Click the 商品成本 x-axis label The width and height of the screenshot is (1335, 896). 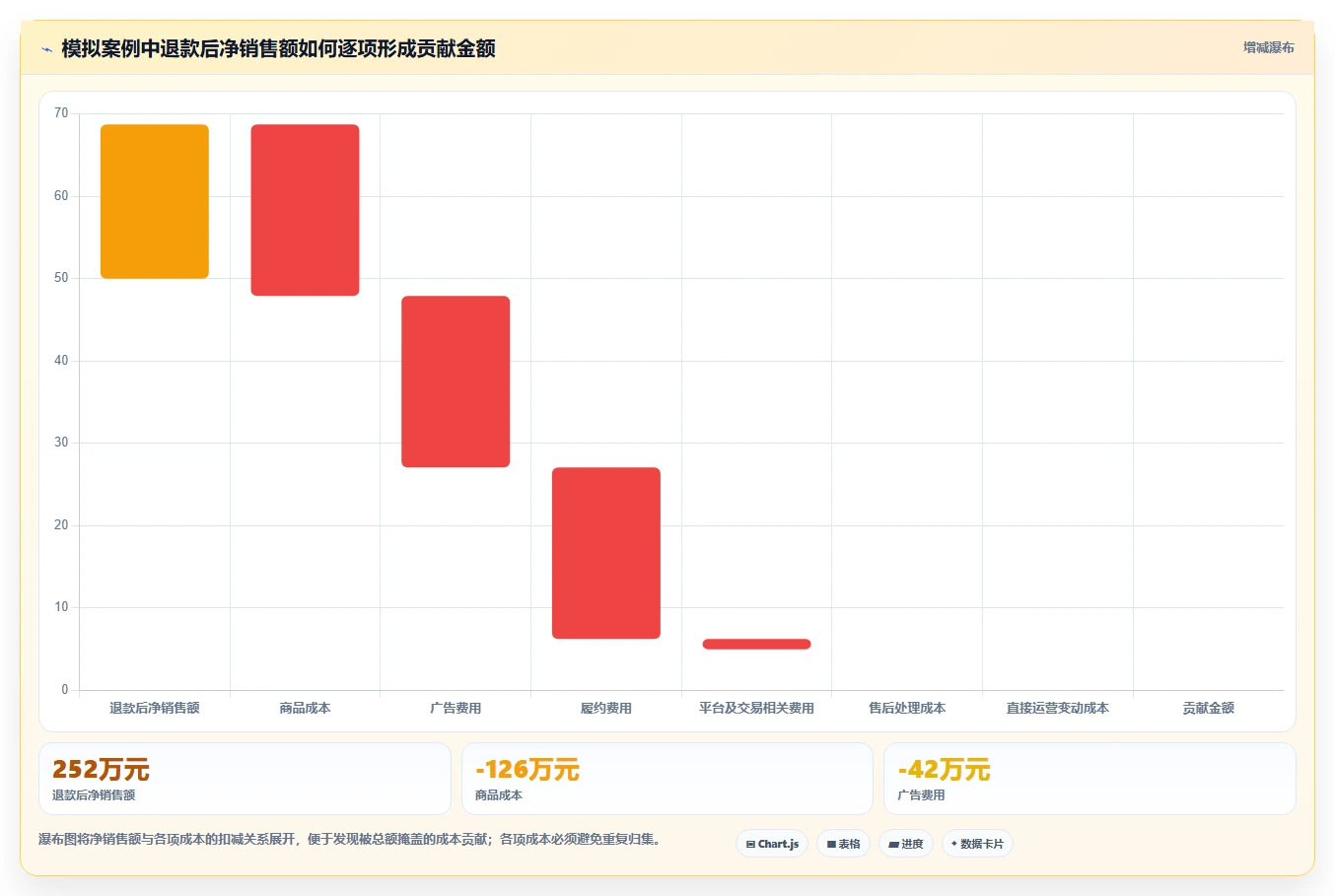click(305, 708)
